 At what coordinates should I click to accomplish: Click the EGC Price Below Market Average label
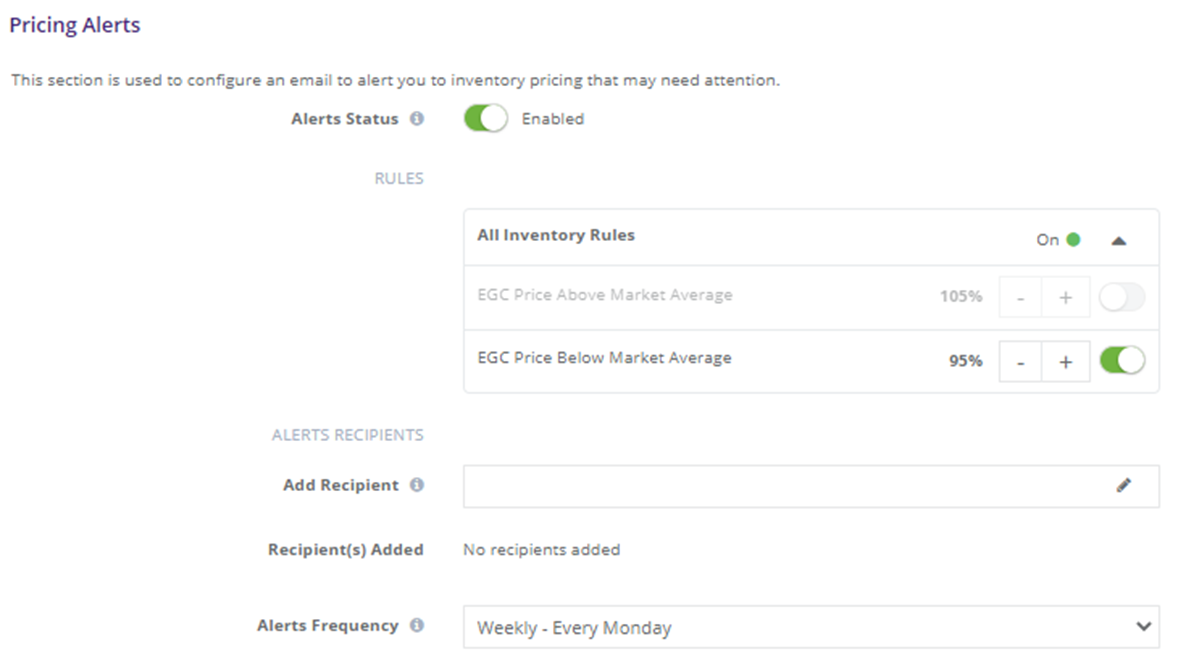tap(604, 358)
